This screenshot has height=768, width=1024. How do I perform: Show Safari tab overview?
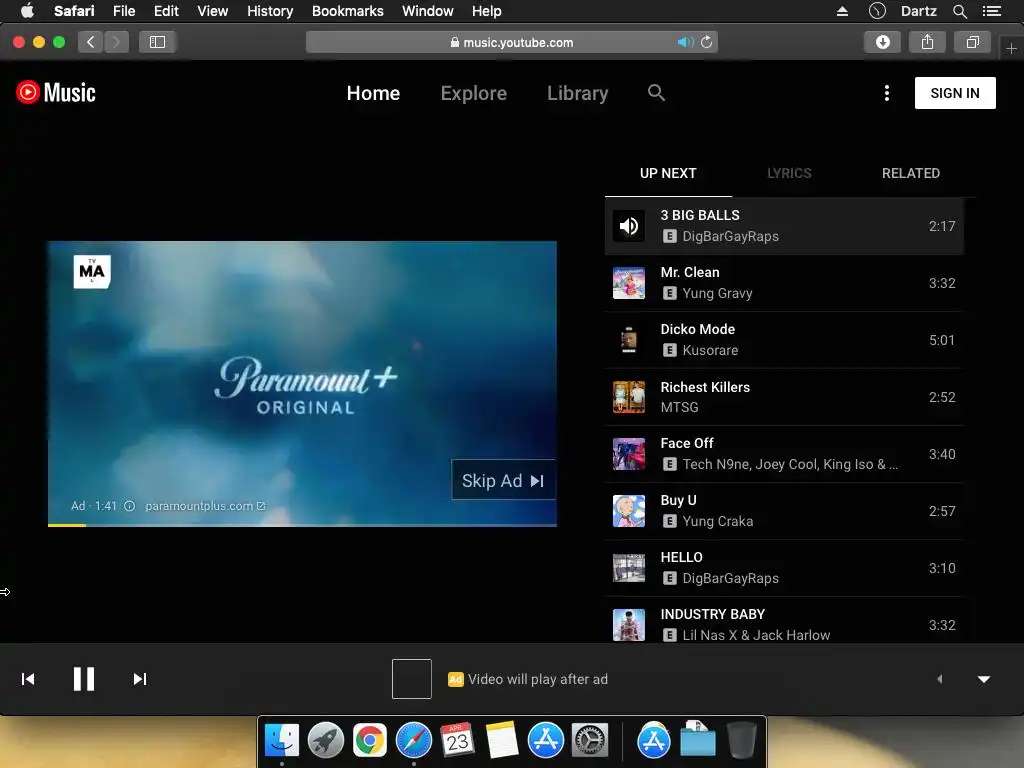pyautogui.click(x=972, y=42)
